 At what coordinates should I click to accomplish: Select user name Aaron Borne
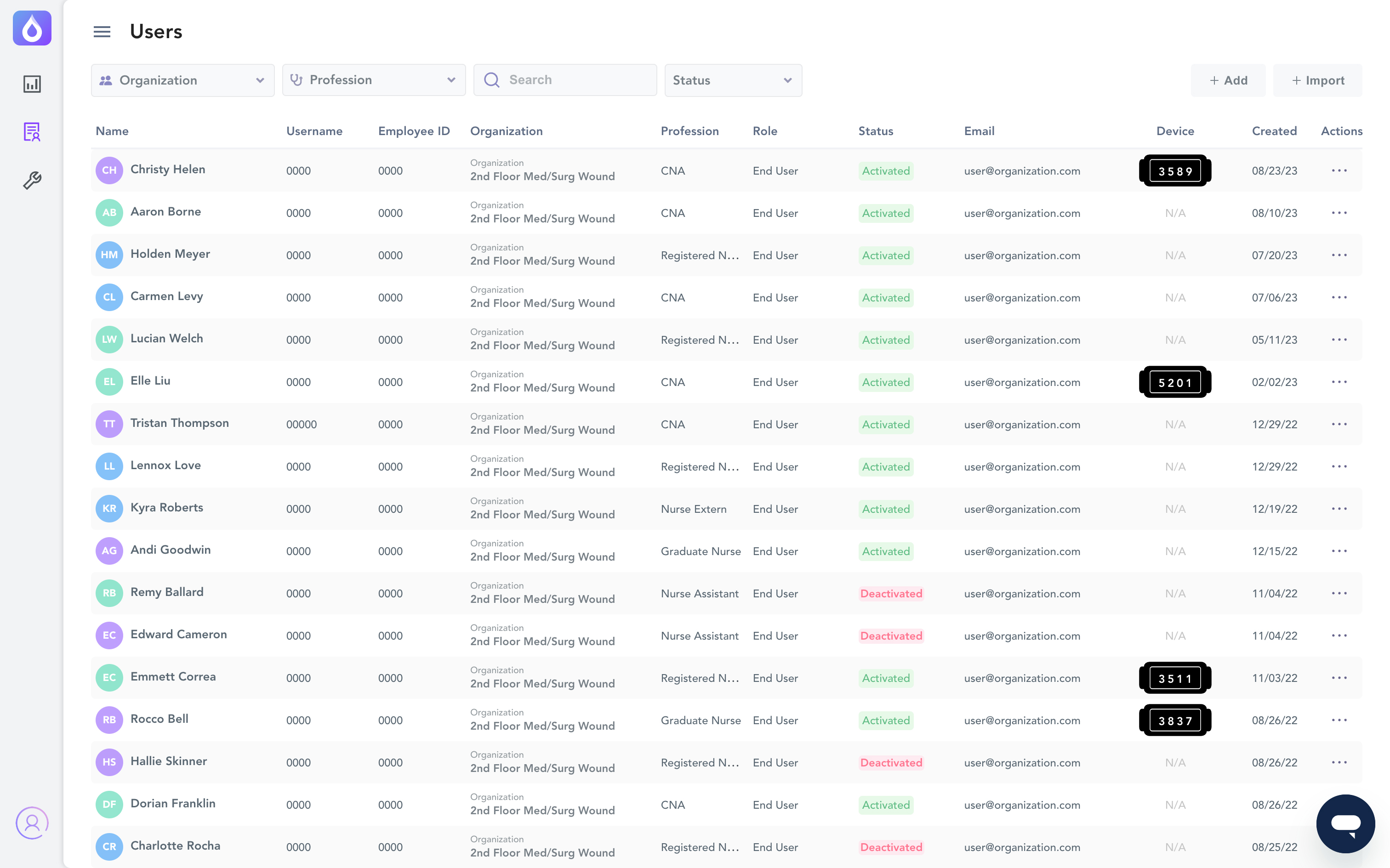tap(165, 212)
